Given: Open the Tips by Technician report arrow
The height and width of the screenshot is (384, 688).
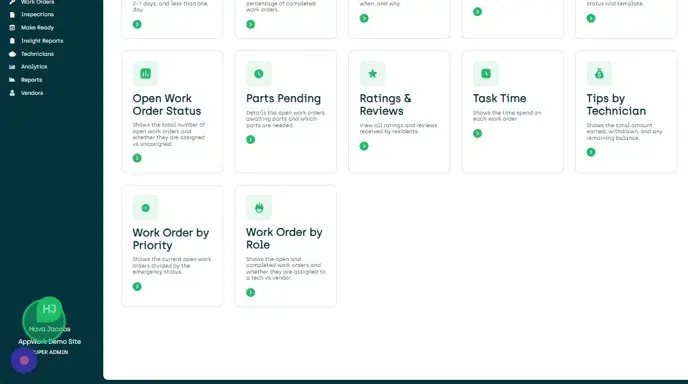Looking at the screenshot, I should pos(591,152).
